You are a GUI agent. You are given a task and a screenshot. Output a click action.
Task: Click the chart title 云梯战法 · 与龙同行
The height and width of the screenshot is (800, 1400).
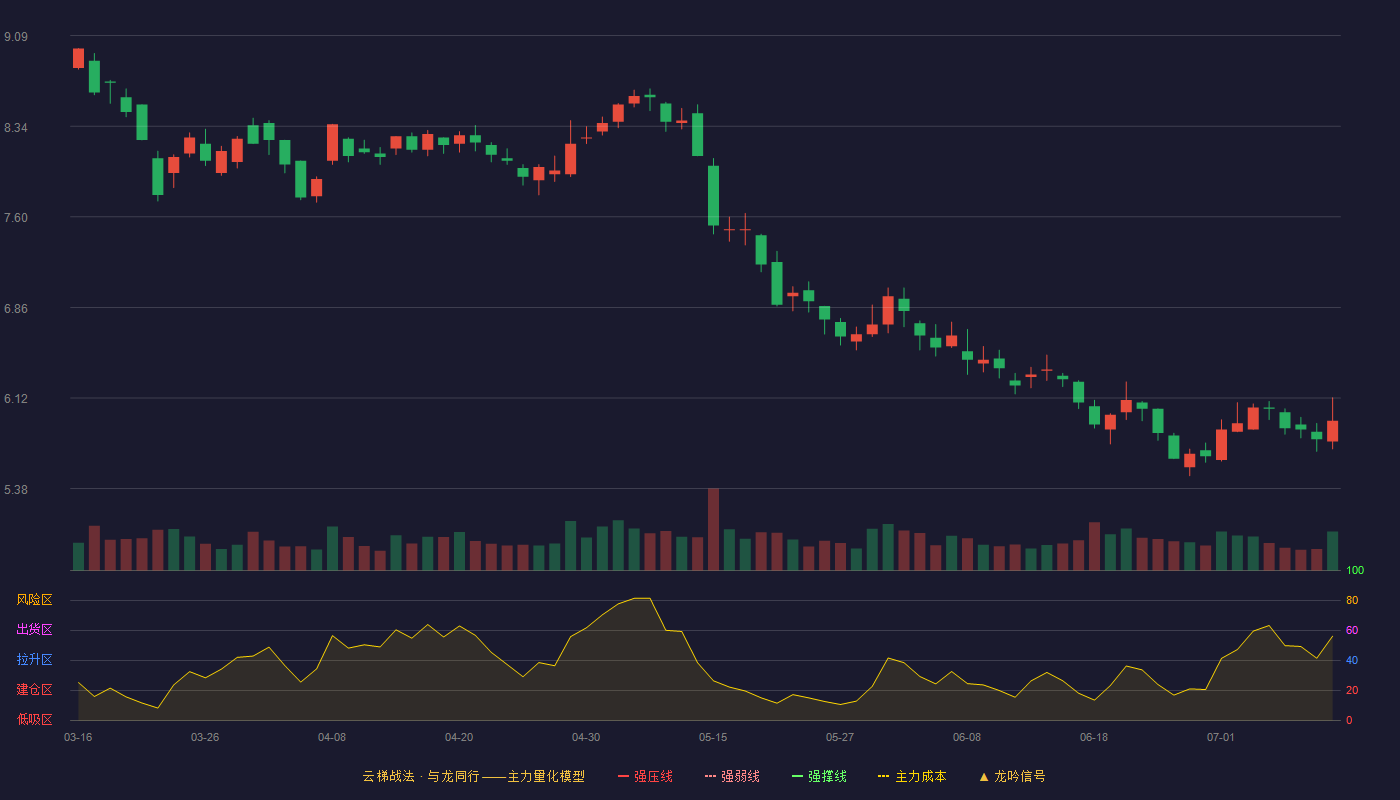(x=420, y=776)
